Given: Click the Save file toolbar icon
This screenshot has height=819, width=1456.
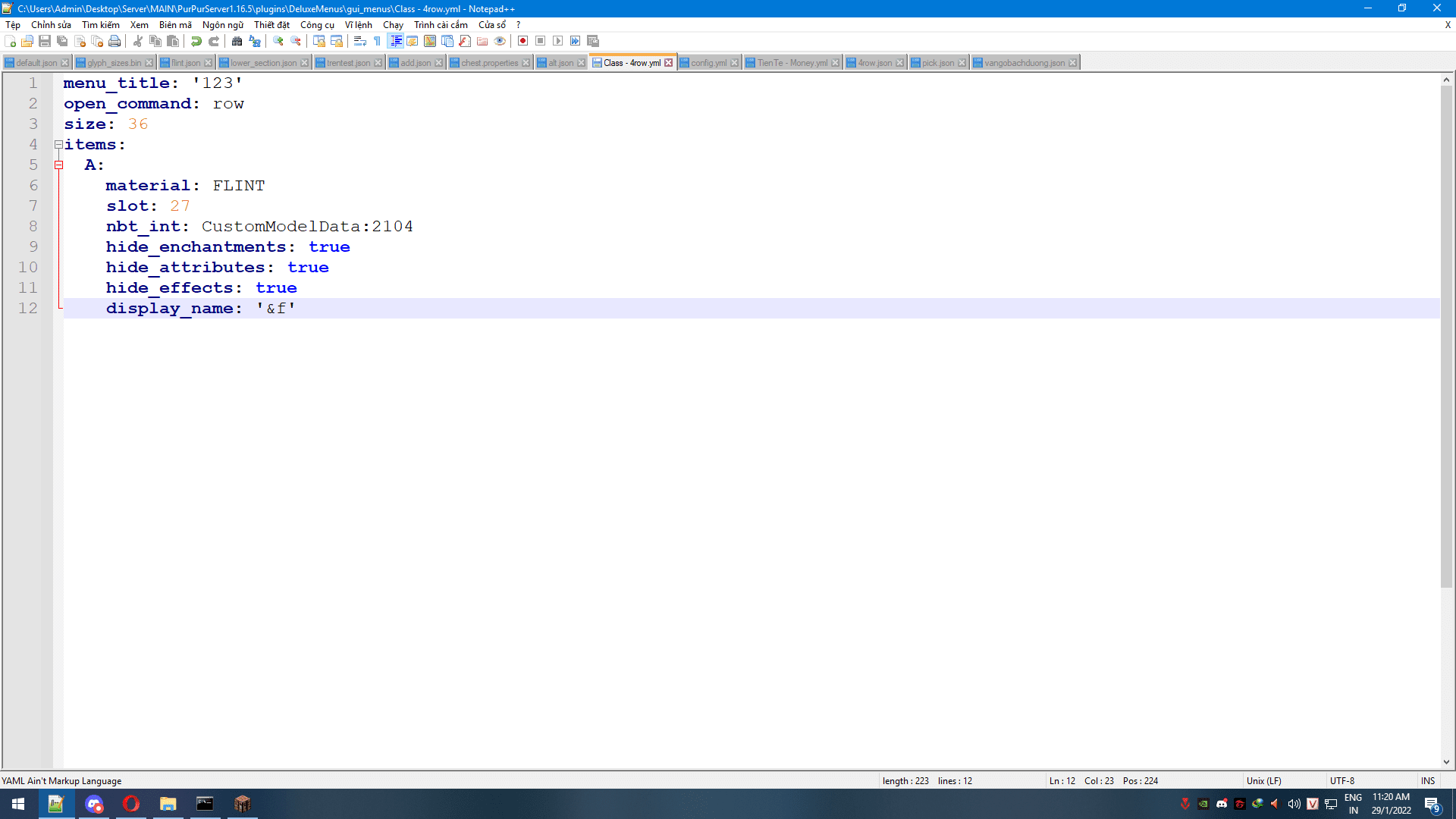Looking at the screenshot, I should [x=45, y=41].
